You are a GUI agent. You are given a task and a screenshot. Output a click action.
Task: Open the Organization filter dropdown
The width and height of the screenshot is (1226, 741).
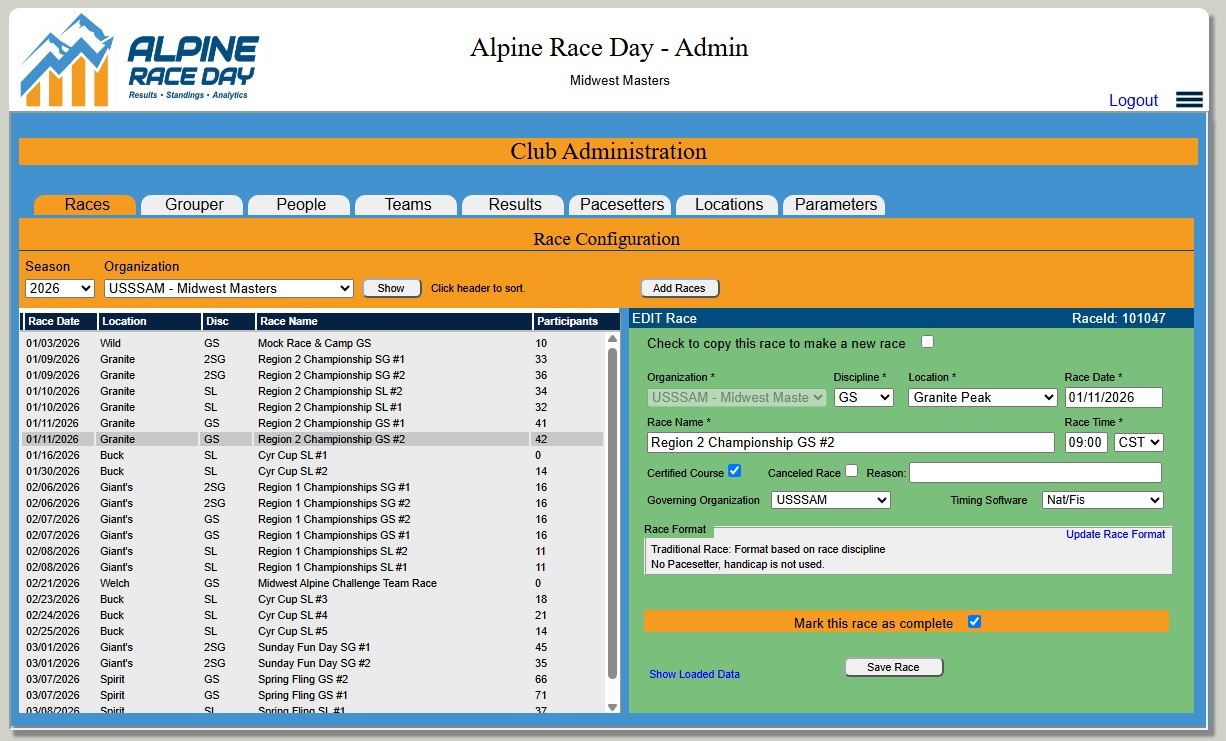[229, 288]
